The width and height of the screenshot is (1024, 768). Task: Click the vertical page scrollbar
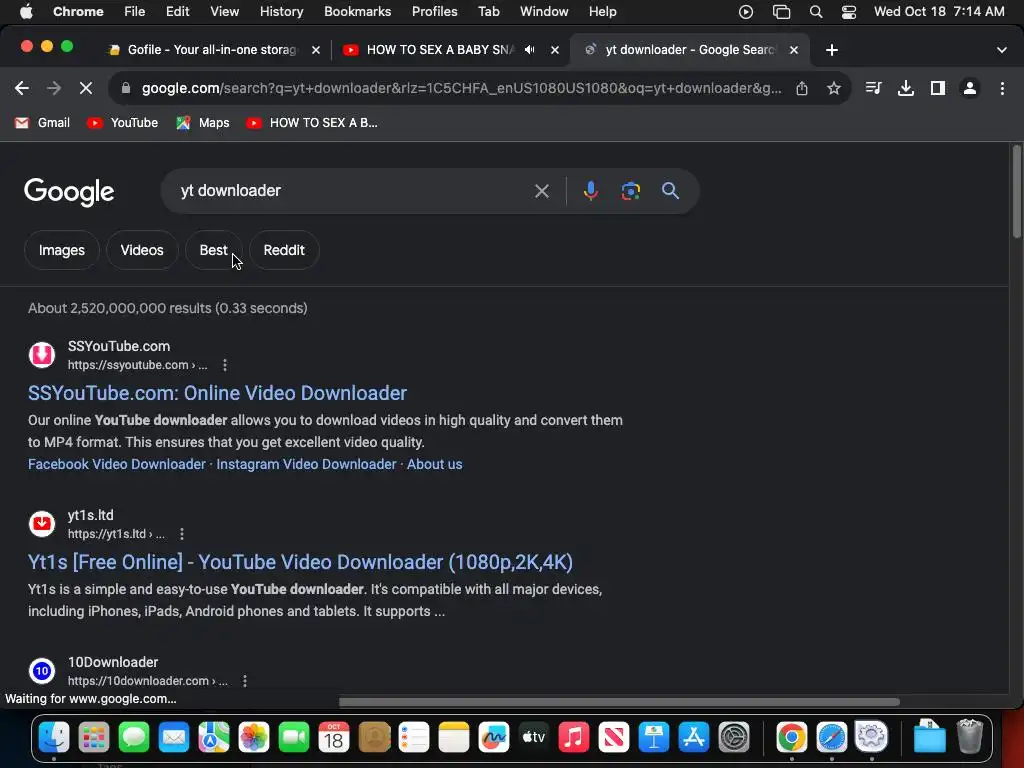coord(1017,193)
